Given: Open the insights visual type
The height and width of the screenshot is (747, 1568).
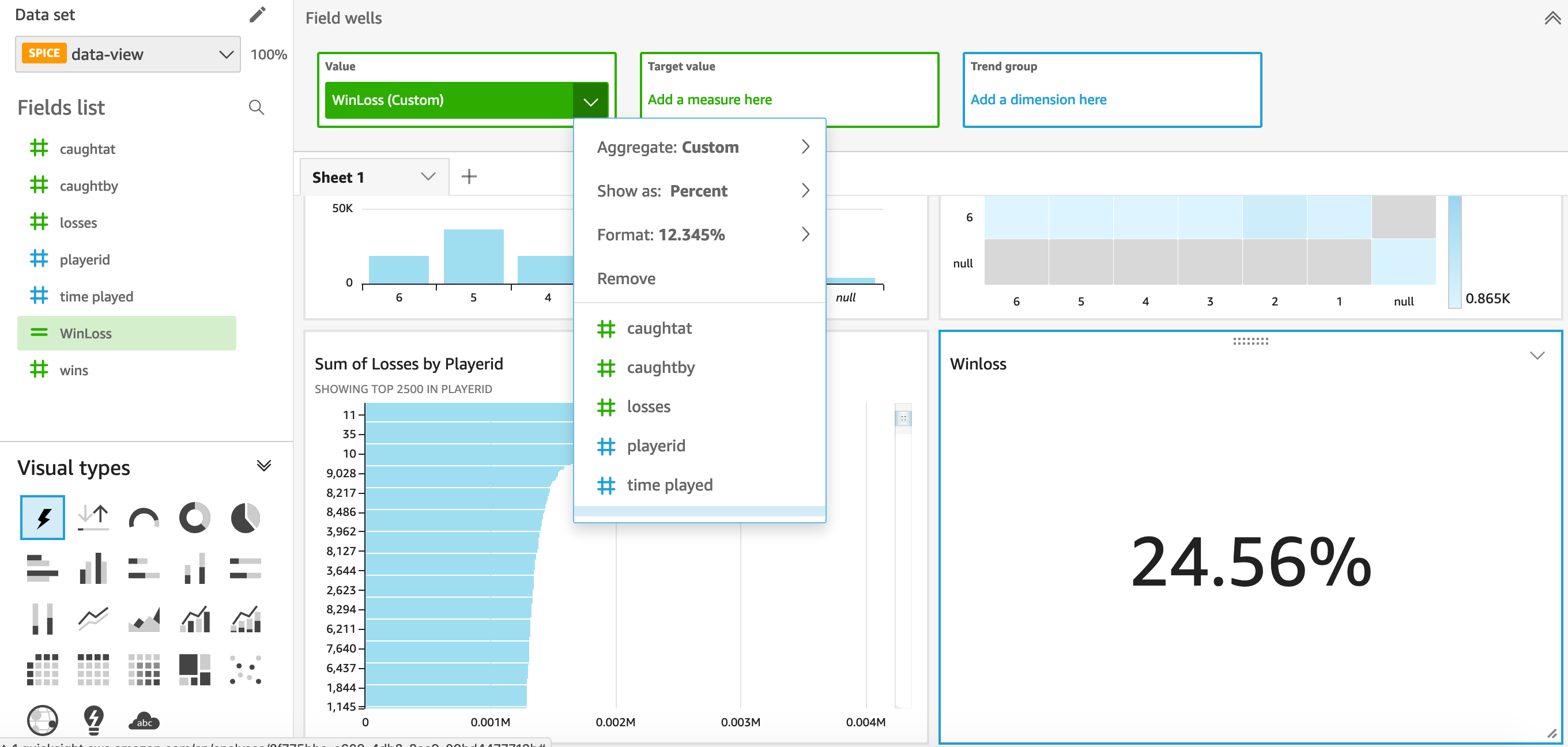Looking at the screenshot, I should pos(92,722).
